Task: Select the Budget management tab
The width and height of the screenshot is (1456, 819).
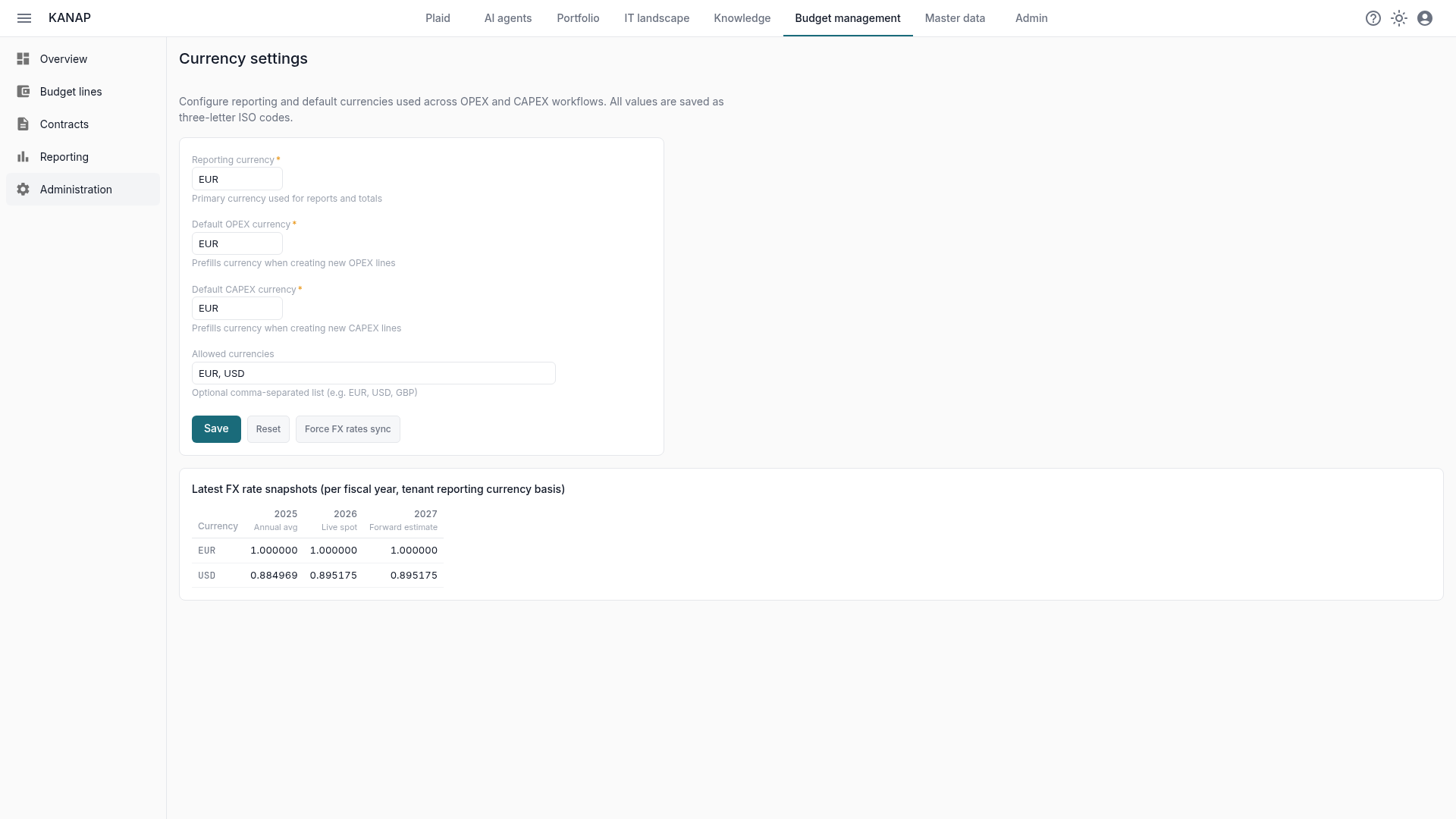Action: coord(848,18)
